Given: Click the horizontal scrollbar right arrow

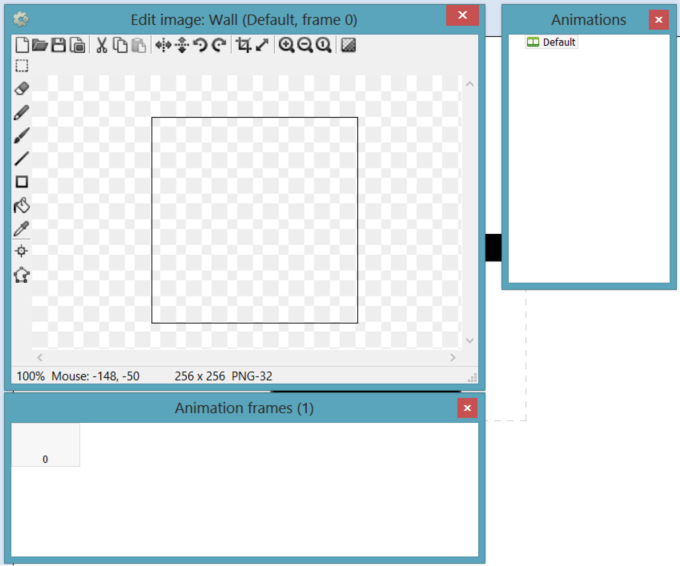Looking at the screenshot, I should 453,357.
